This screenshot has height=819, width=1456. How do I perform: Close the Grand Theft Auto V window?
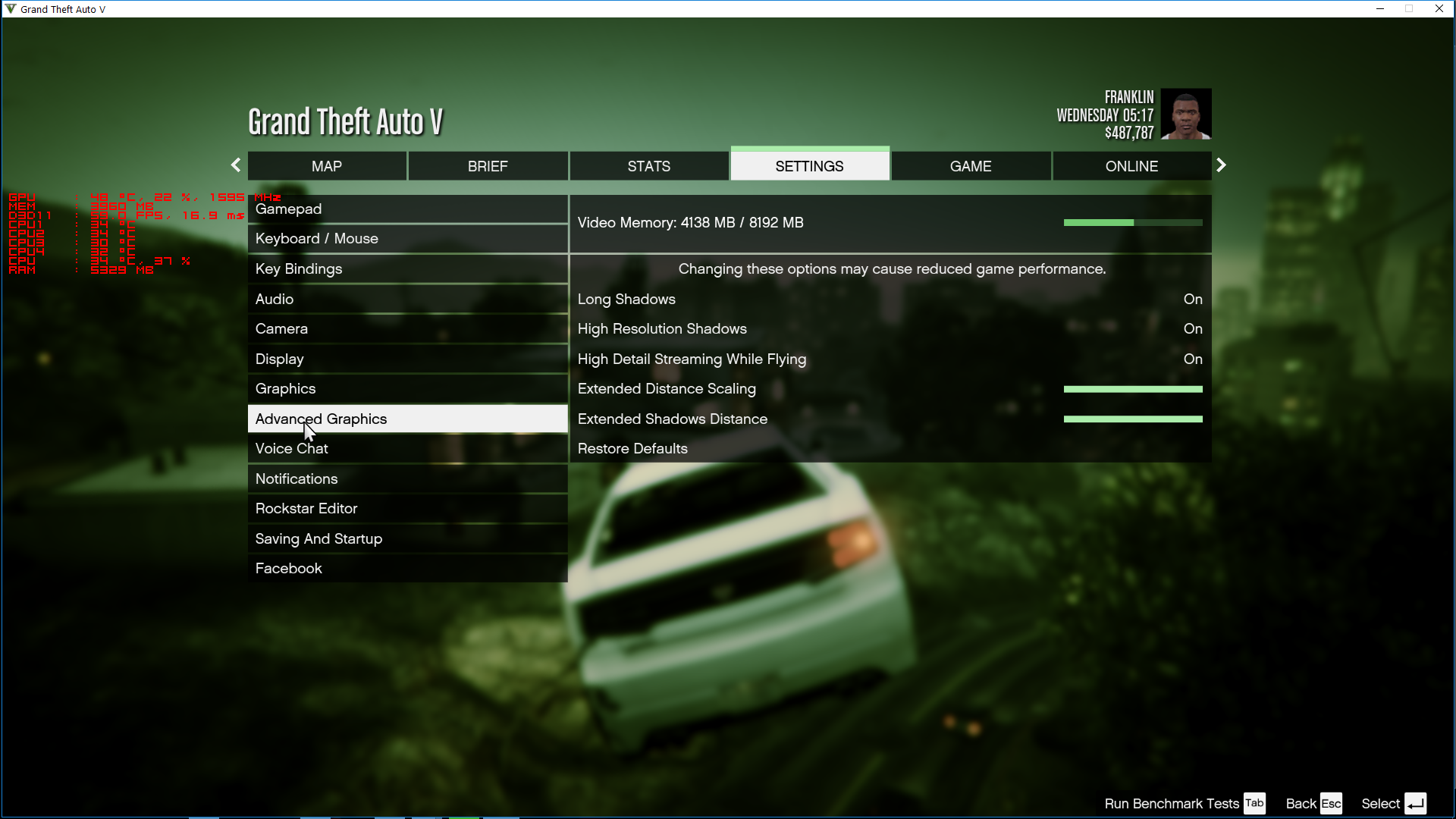(1439, 9)
